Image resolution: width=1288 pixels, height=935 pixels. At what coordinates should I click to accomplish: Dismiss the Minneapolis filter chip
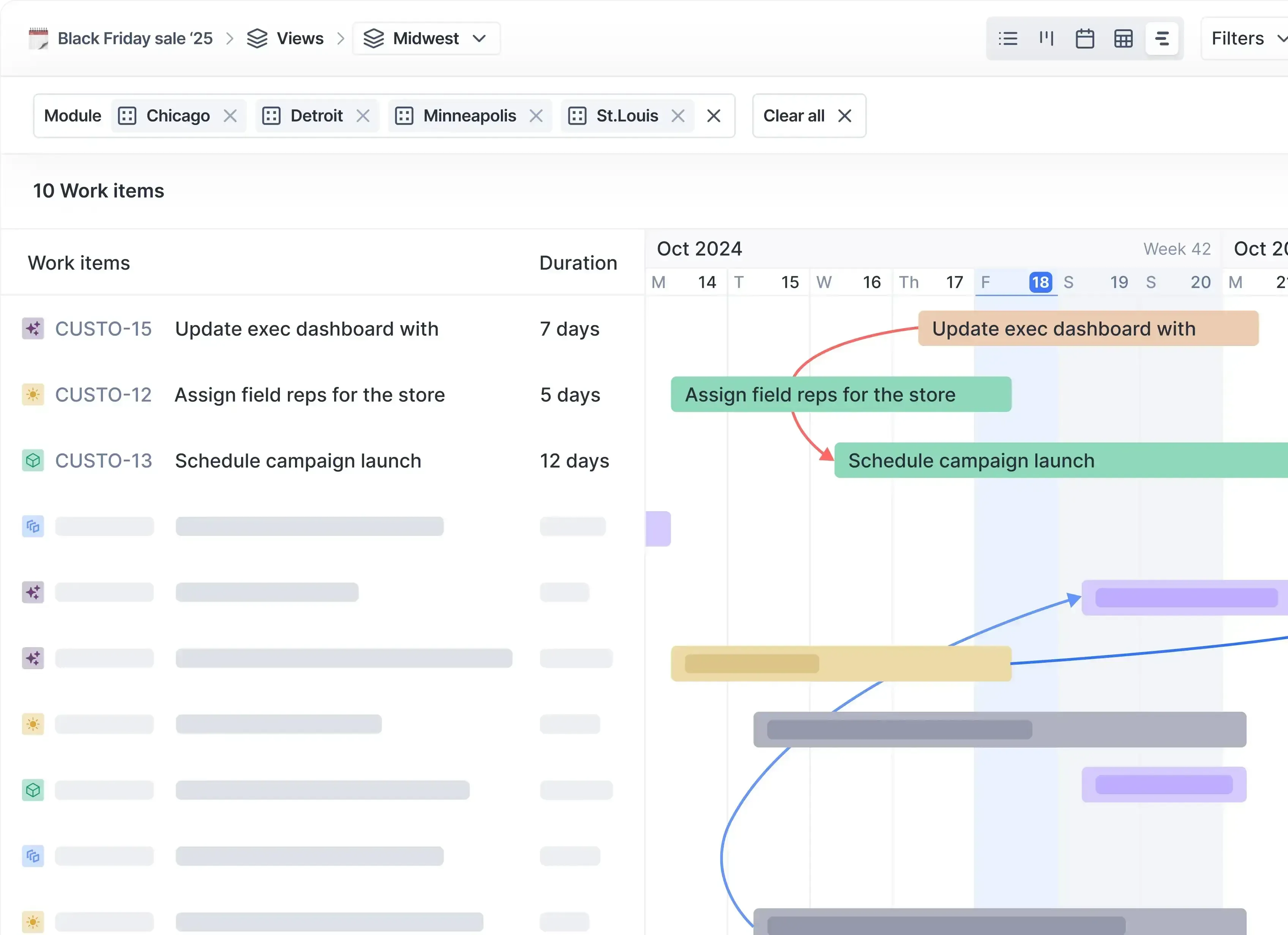click(536, 115)
